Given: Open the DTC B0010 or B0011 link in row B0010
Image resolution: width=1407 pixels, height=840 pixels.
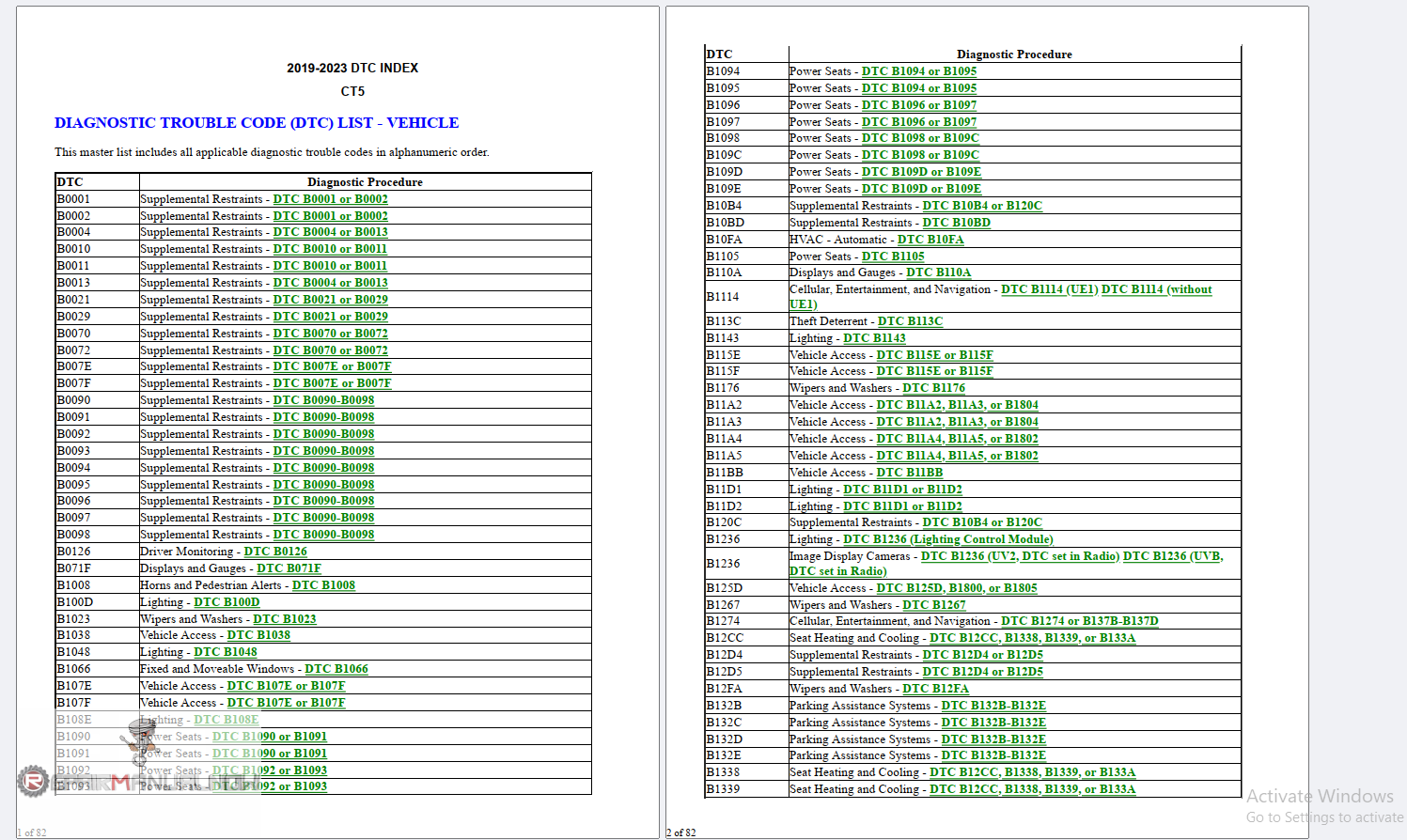Looking at the screenshot, I should coord(330,249).
